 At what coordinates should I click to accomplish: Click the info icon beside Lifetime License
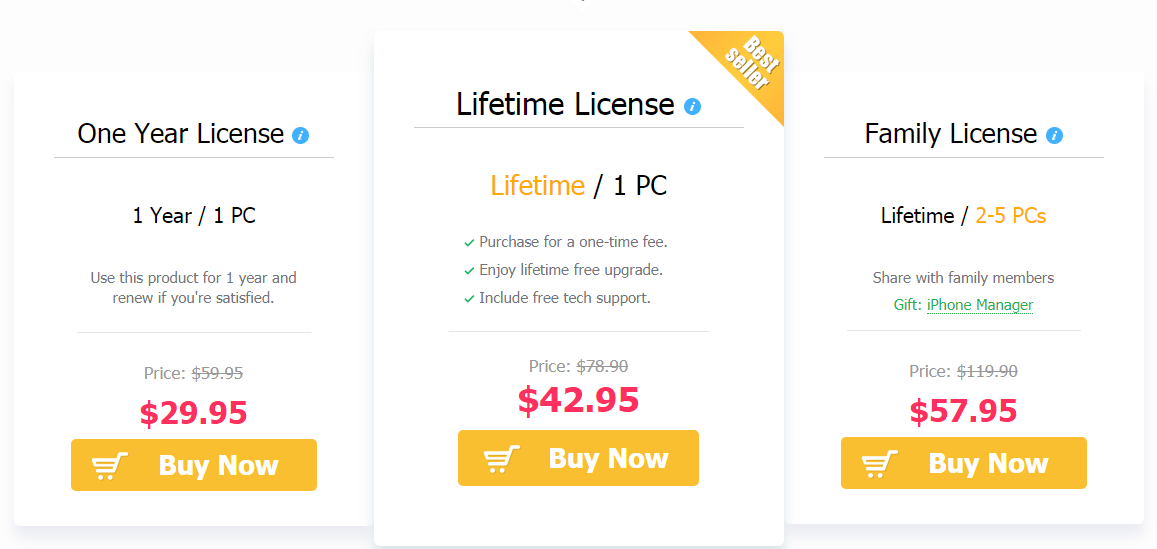(692, 106)
